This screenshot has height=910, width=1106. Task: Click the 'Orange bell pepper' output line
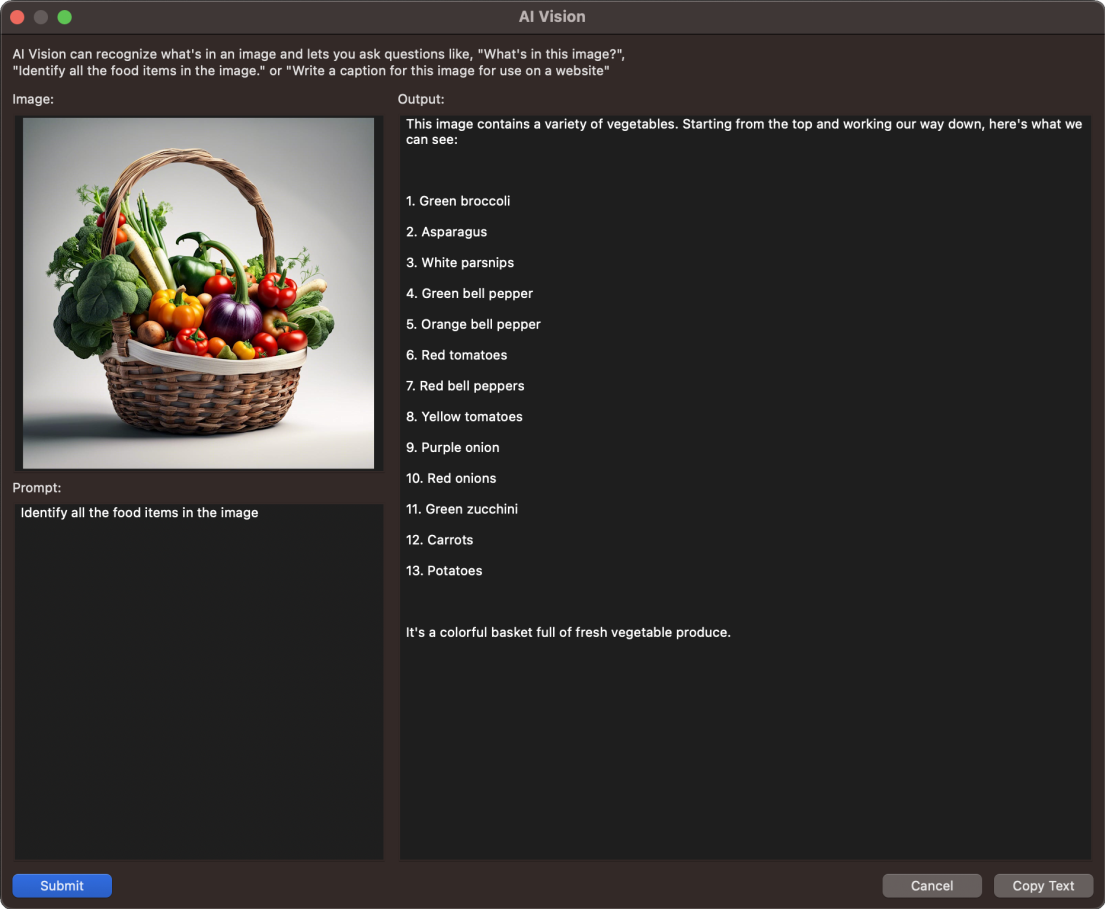click(x=473, y=324)
